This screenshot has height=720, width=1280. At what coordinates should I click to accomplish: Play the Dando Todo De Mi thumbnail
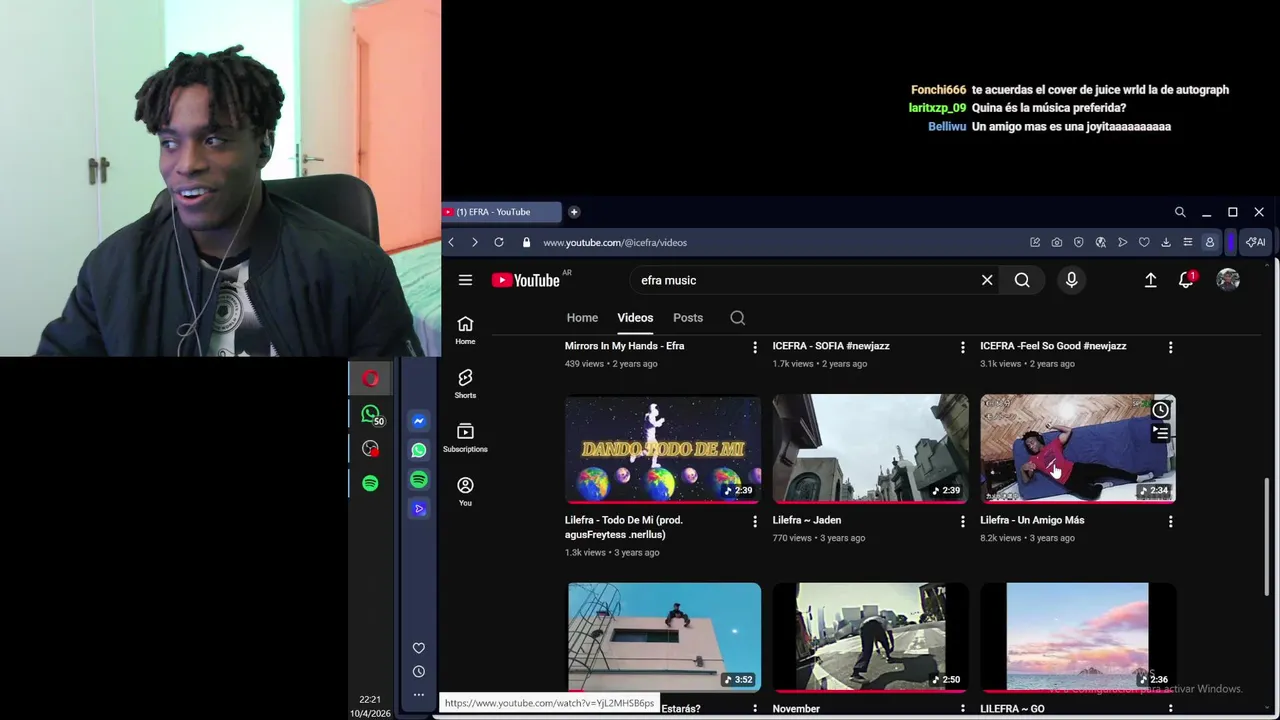(x=663, y=448)
